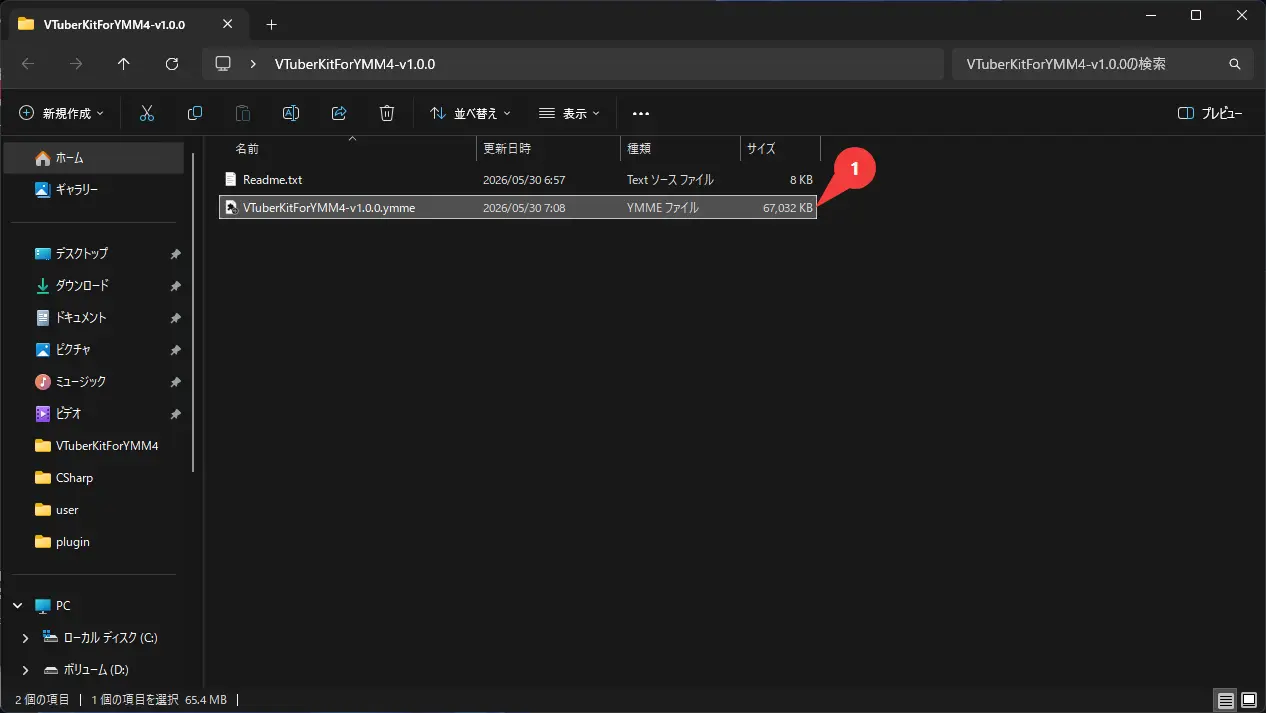Open user folder in sidebar

(x=94, y=510)
